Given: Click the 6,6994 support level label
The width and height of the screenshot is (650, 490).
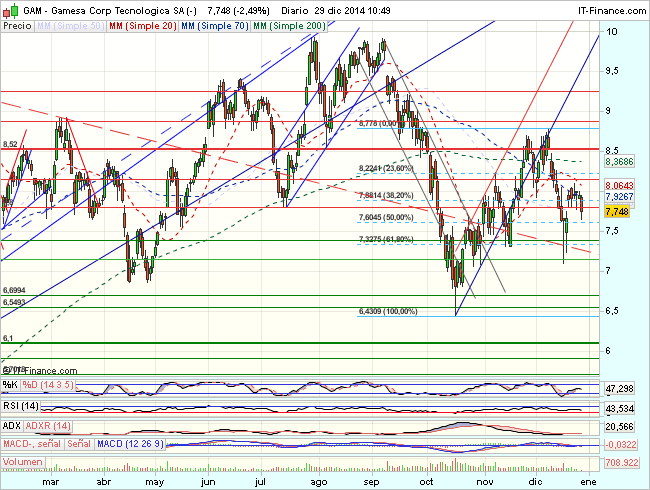Looking at the screenshot, I should point(14,291).
